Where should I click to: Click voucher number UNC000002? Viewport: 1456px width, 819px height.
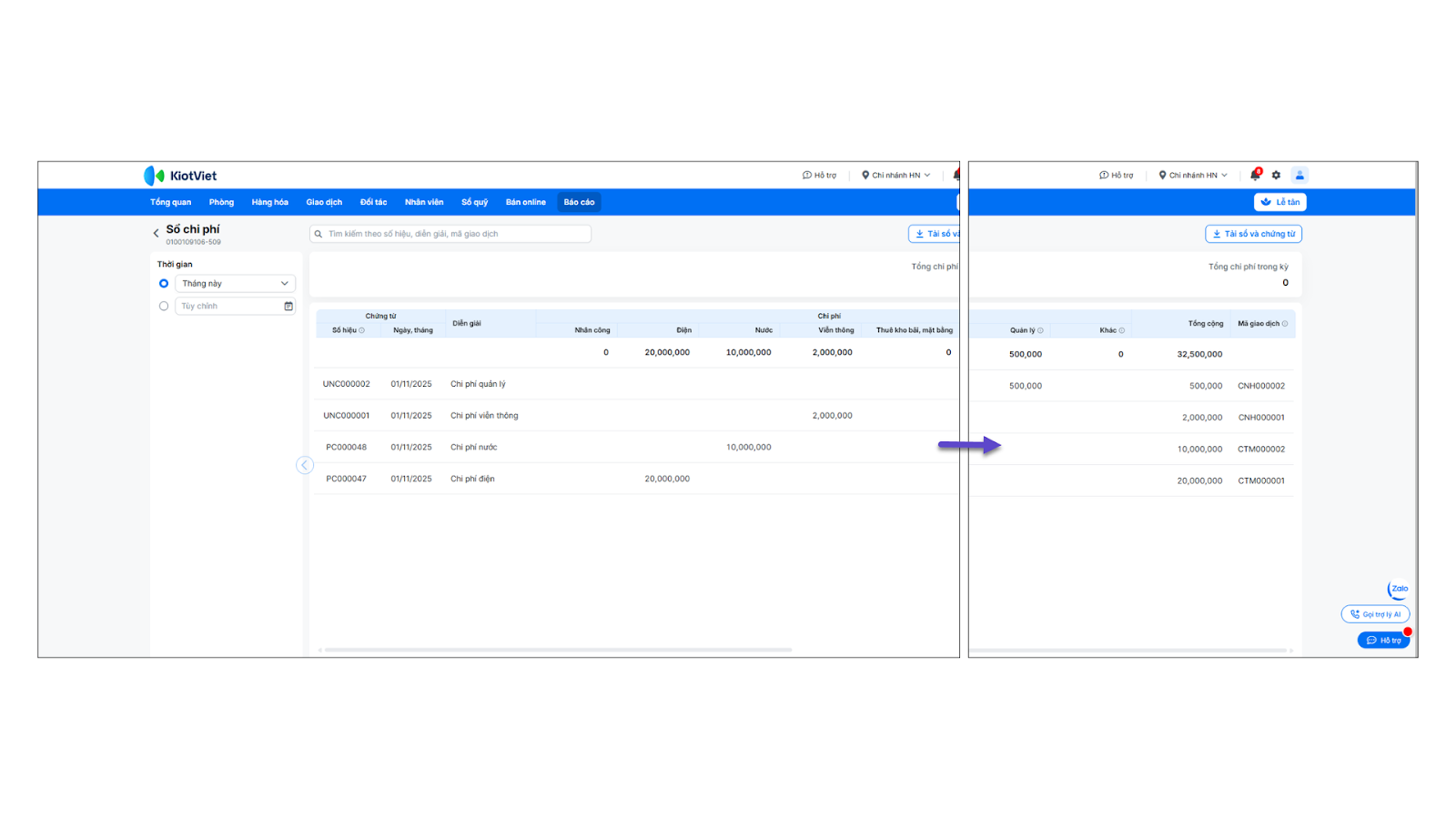click(347, 384)
